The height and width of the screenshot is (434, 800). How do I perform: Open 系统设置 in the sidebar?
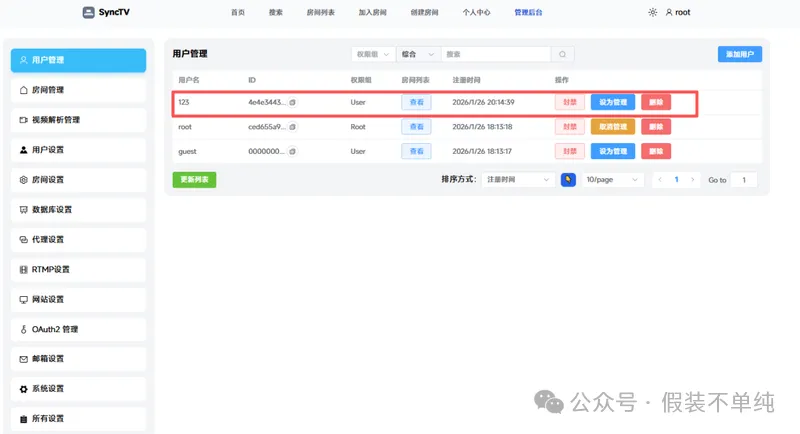point(78,389)
